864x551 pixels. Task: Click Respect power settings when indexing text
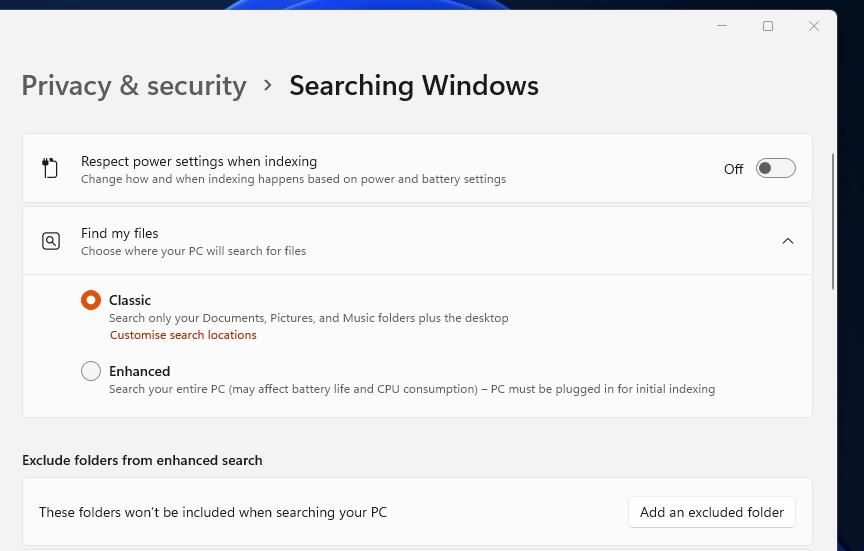pos(199,161)
